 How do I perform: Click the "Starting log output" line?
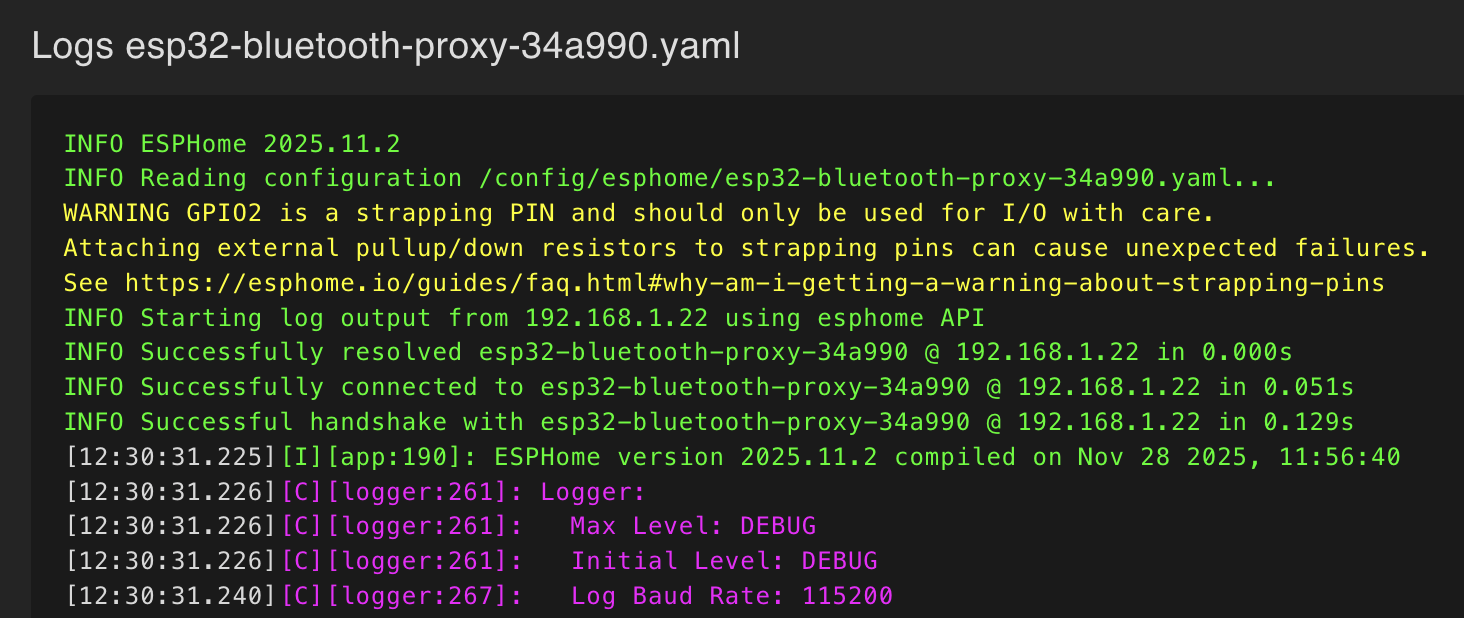point(524,318)
